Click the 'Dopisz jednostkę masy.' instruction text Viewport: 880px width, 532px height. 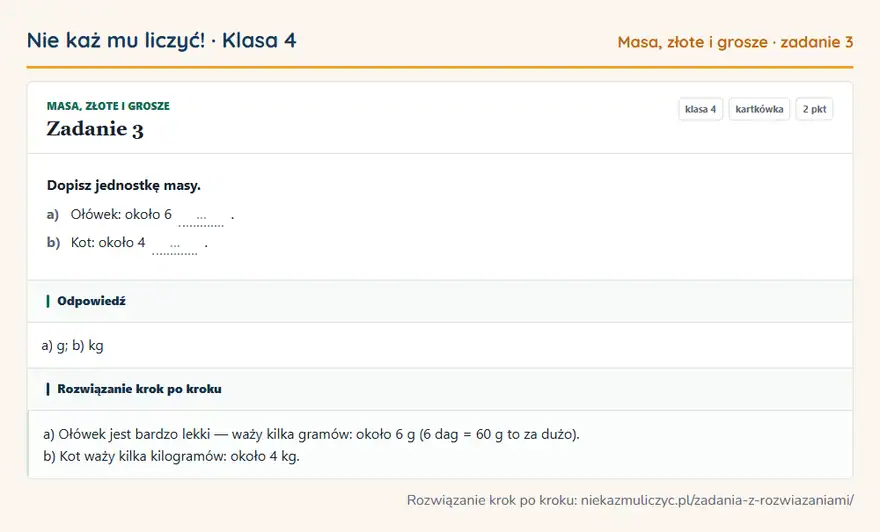[123, 185]
